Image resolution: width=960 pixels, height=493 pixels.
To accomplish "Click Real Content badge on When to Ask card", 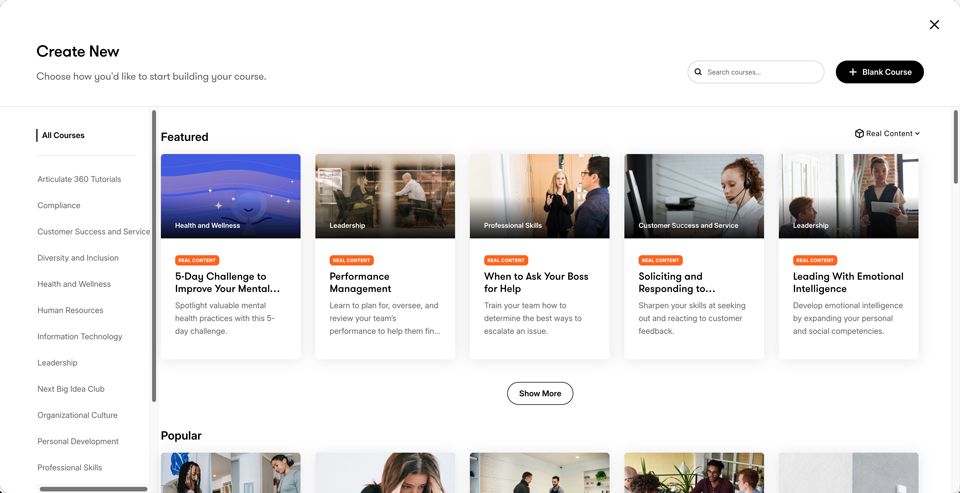I will [x=506, y=260].
